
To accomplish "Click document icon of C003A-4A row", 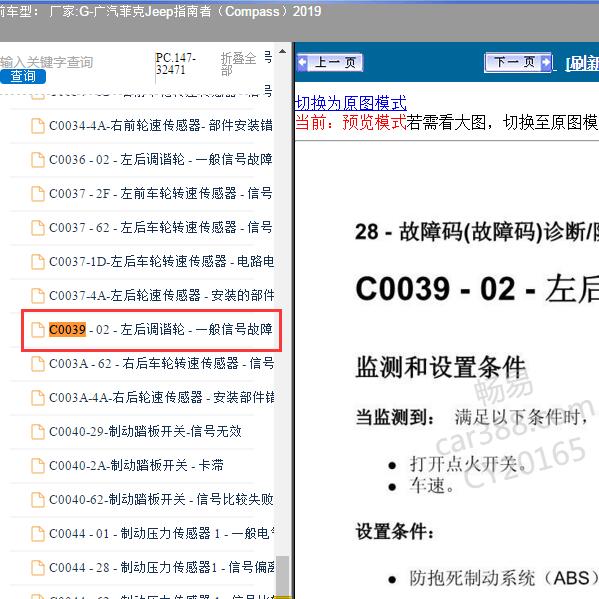I will point(37,398).
